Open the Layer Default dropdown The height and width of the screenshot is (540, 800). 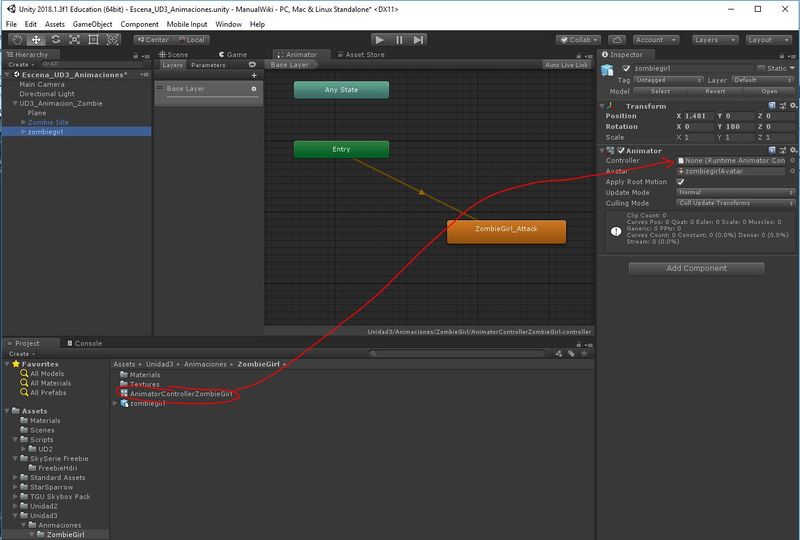[763, 80]
